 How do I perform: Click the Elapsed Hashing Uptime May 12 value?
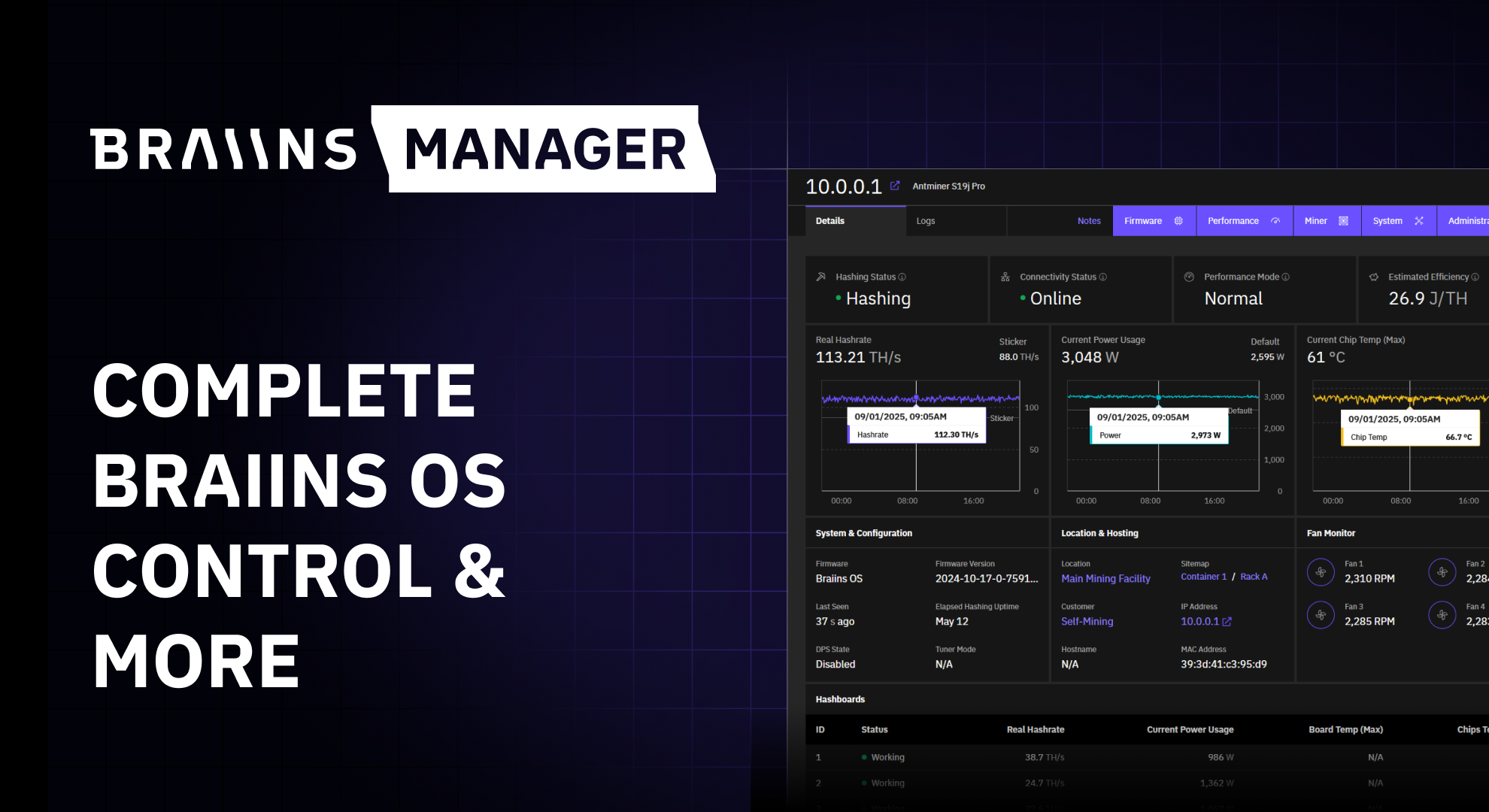[951, 621]
